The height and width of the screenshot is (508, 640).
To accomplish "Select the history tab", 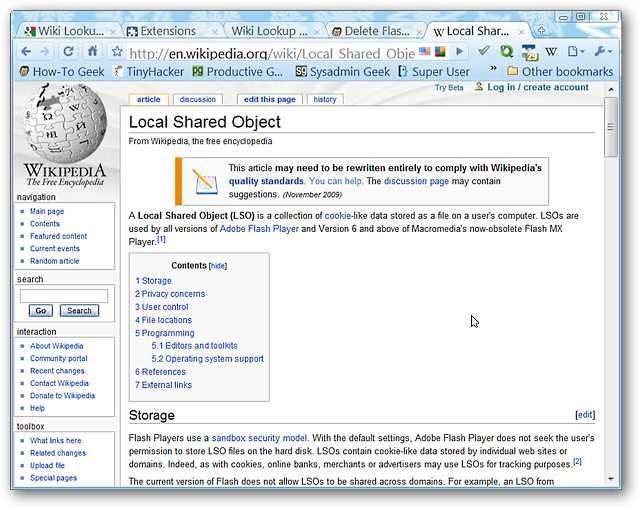I will (x=325, y=99).
